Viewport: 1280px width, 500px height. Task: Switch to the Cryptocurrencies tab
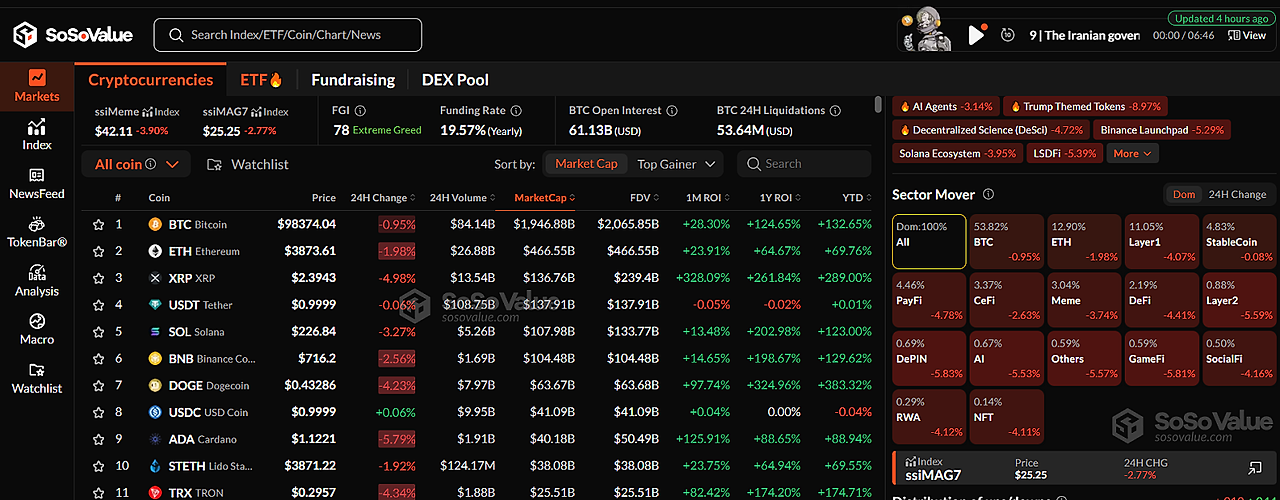pyautogui.click(x=151, y=80)
